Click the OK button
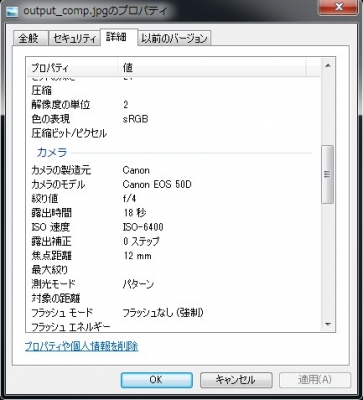This screenshot has width=363, height=400. (x=156, y=380)
